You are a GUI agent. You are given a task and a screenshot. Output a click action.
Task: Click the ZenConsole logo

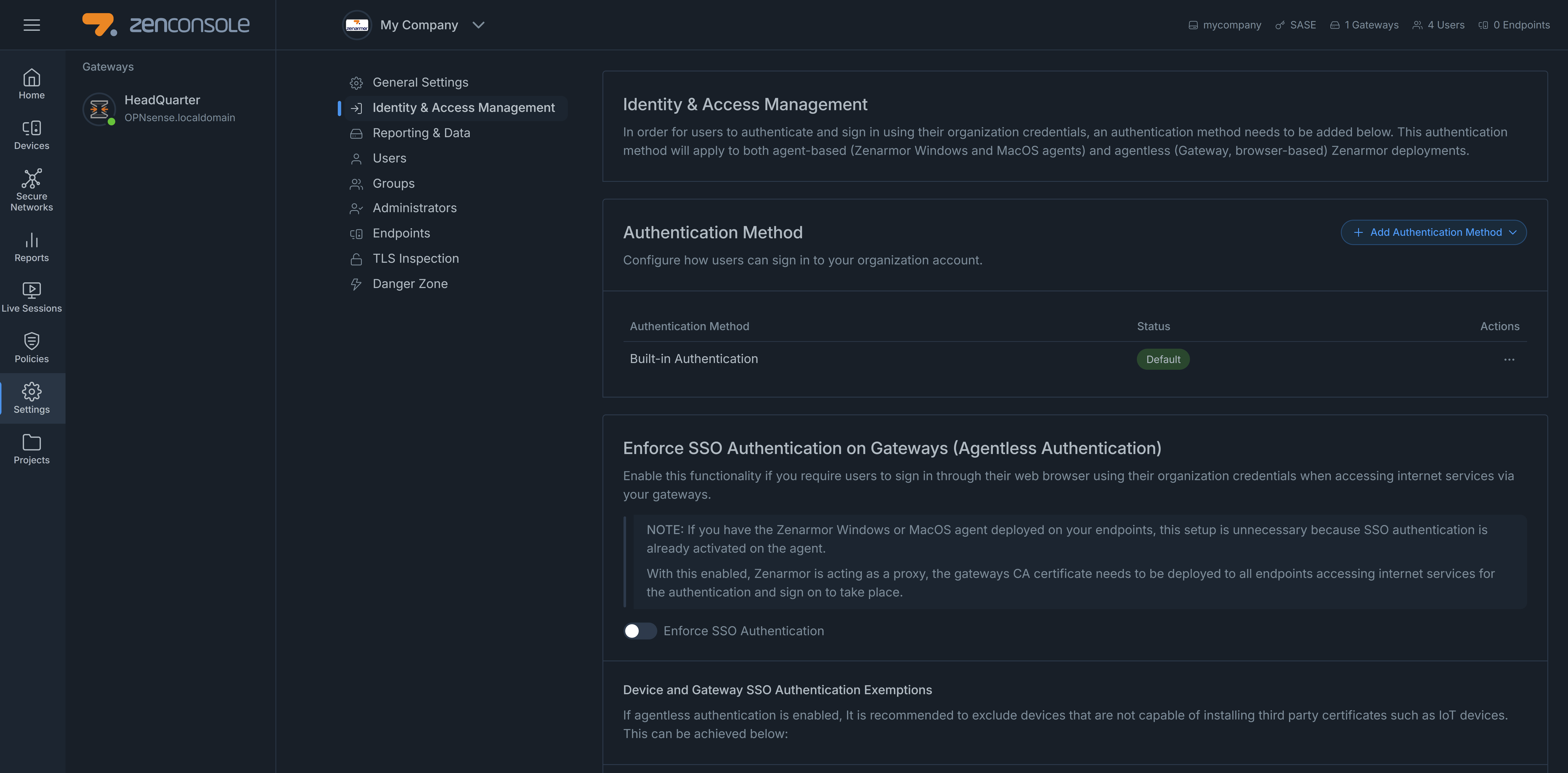click(166, 25)
